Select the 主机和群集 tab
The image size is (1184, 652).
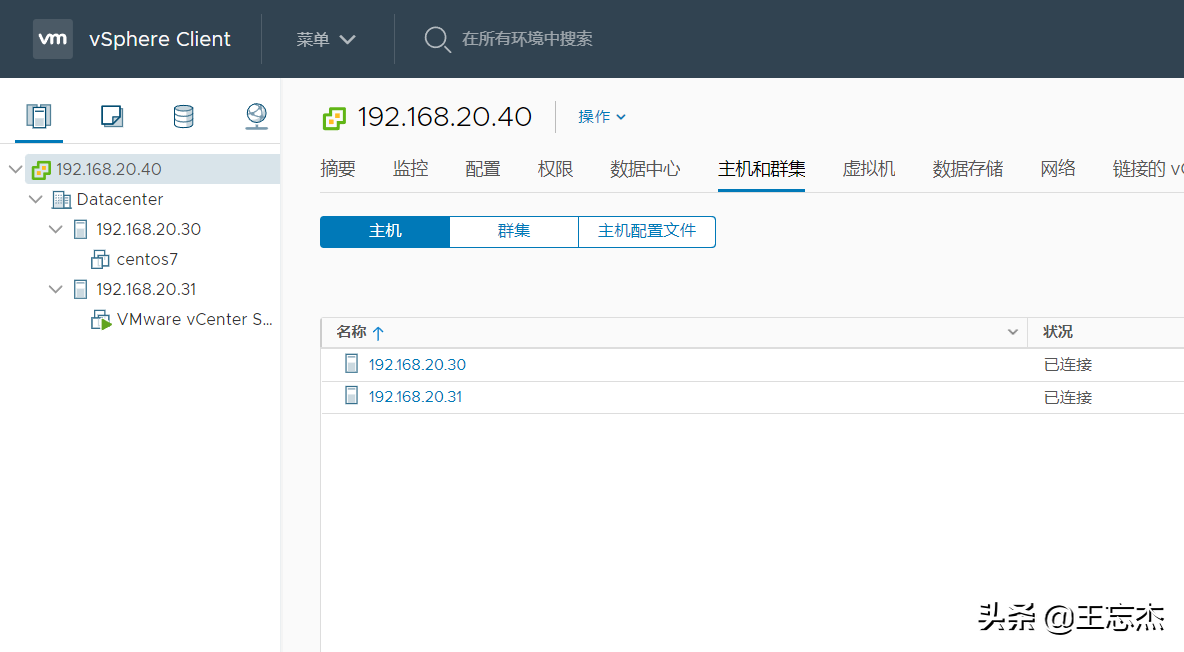coord(761,169)
